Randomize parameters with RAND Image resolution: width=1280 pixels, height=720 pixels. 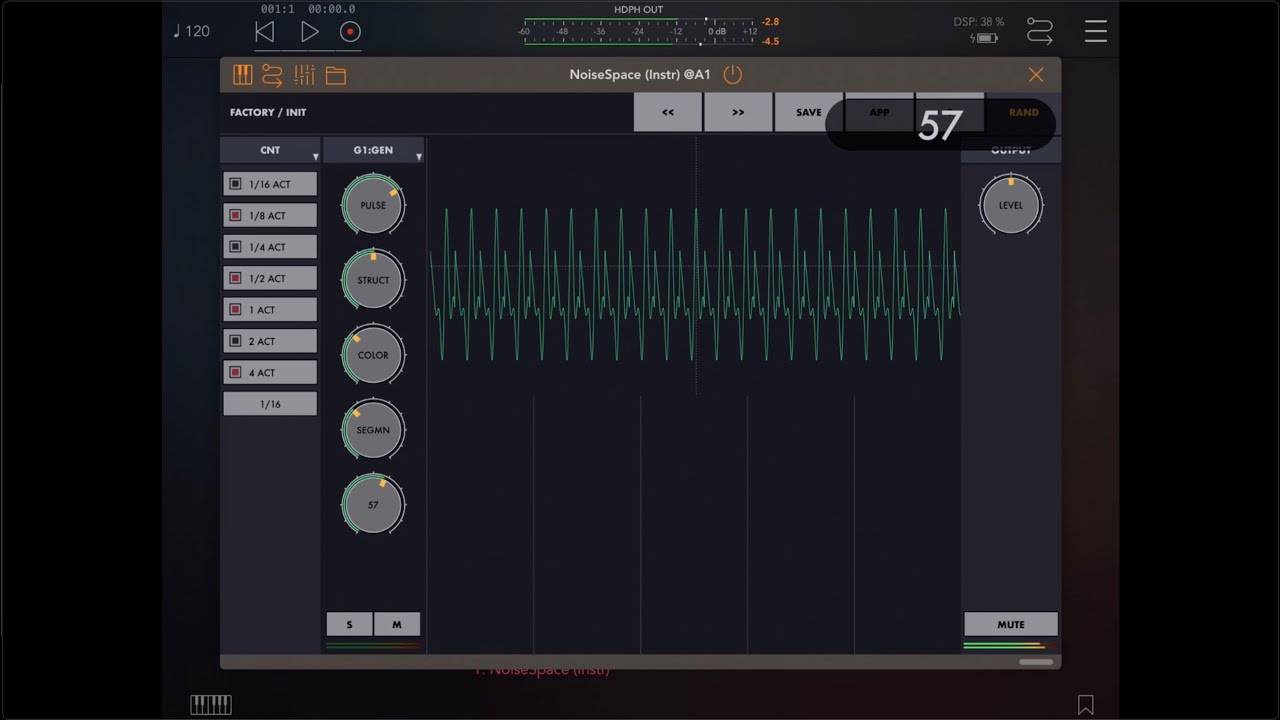click(1023, 112)
